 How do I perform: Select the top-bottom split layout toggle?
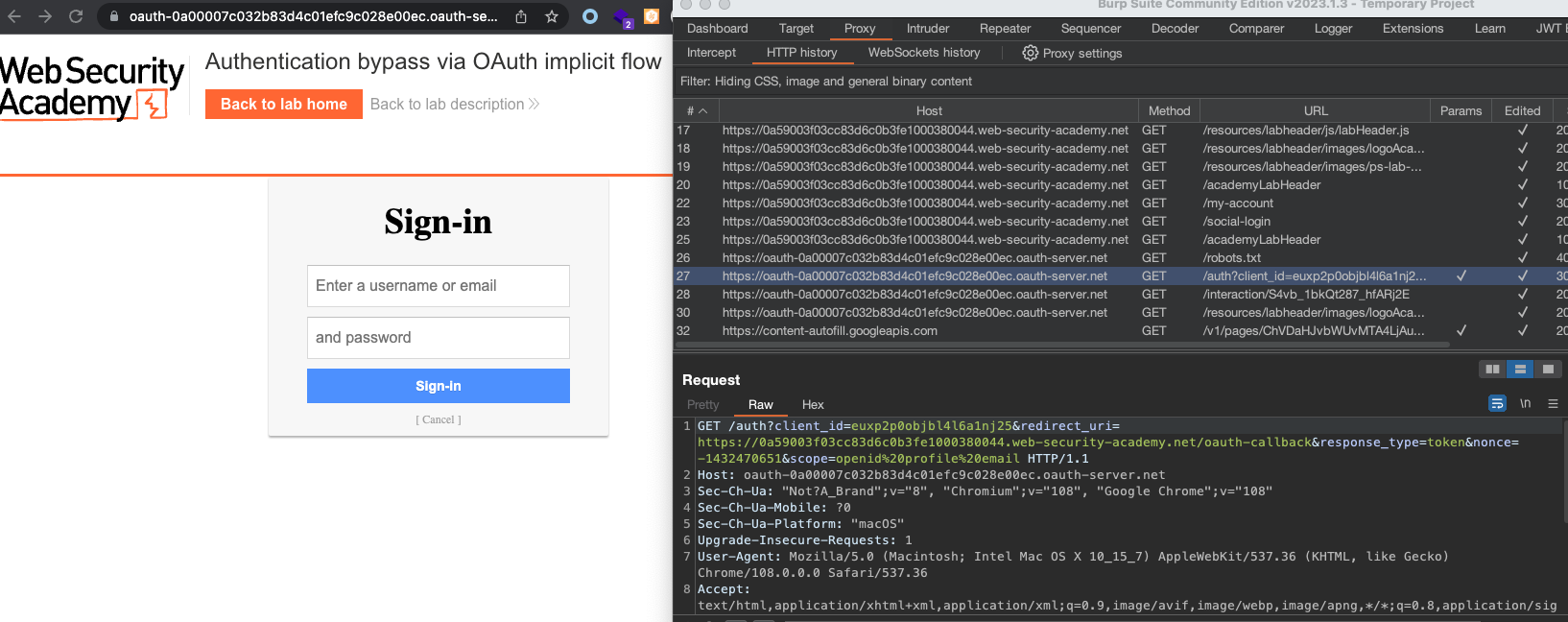pyautogui.click(x=1520, y=369)
